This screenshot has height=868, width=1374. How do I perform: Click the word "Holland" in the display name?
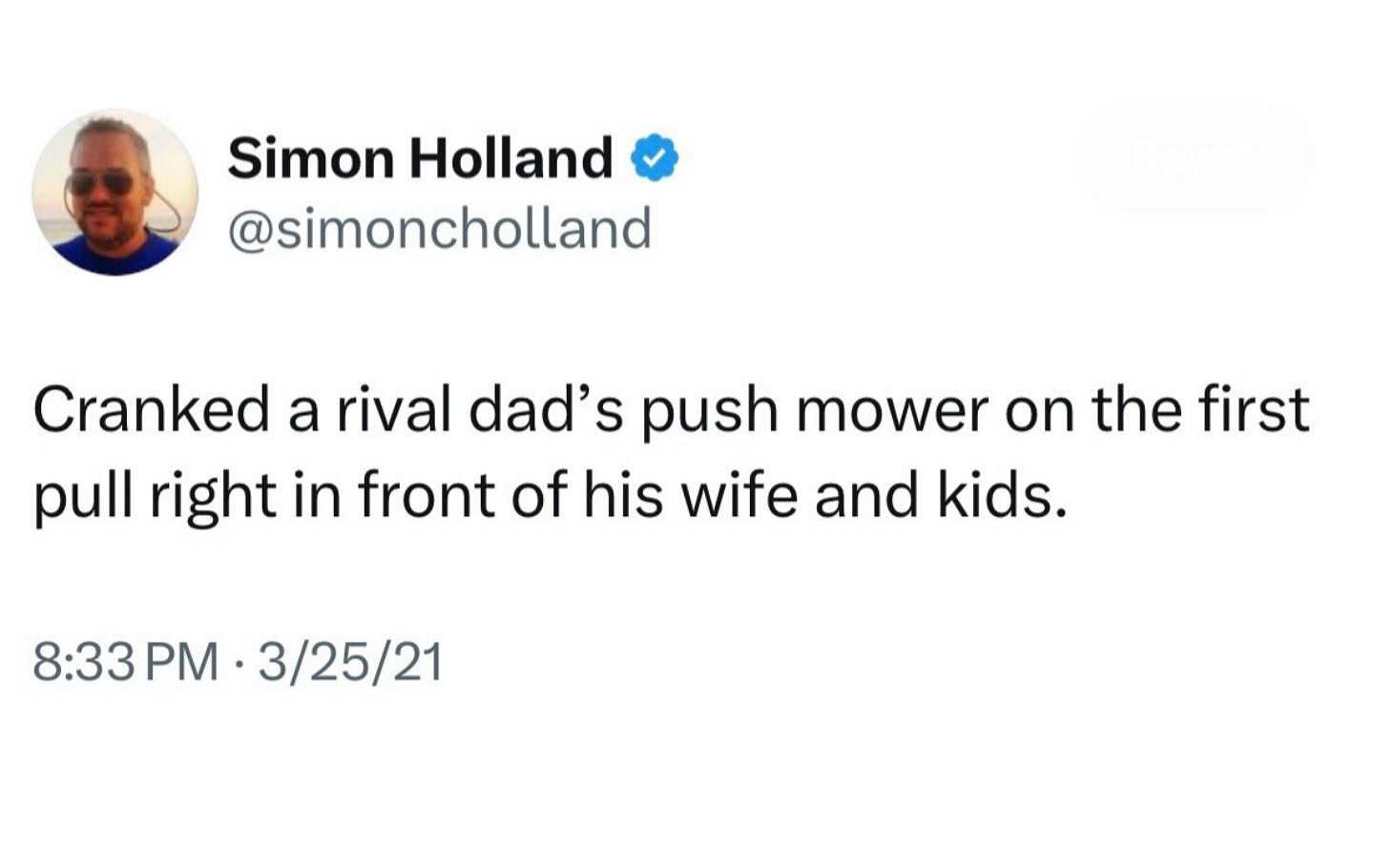(510, 158)
